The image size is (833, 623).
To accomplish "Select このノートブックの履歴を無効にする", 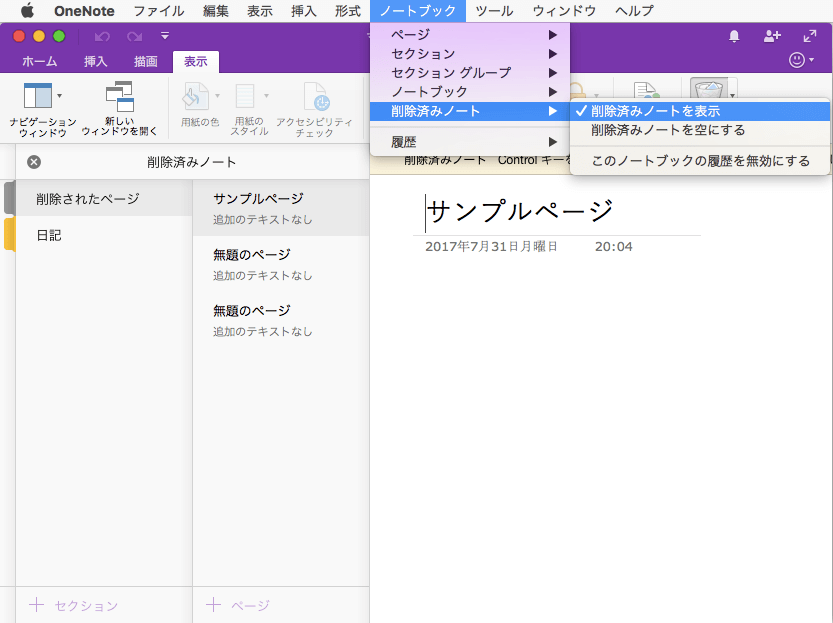I will (700, 161).
